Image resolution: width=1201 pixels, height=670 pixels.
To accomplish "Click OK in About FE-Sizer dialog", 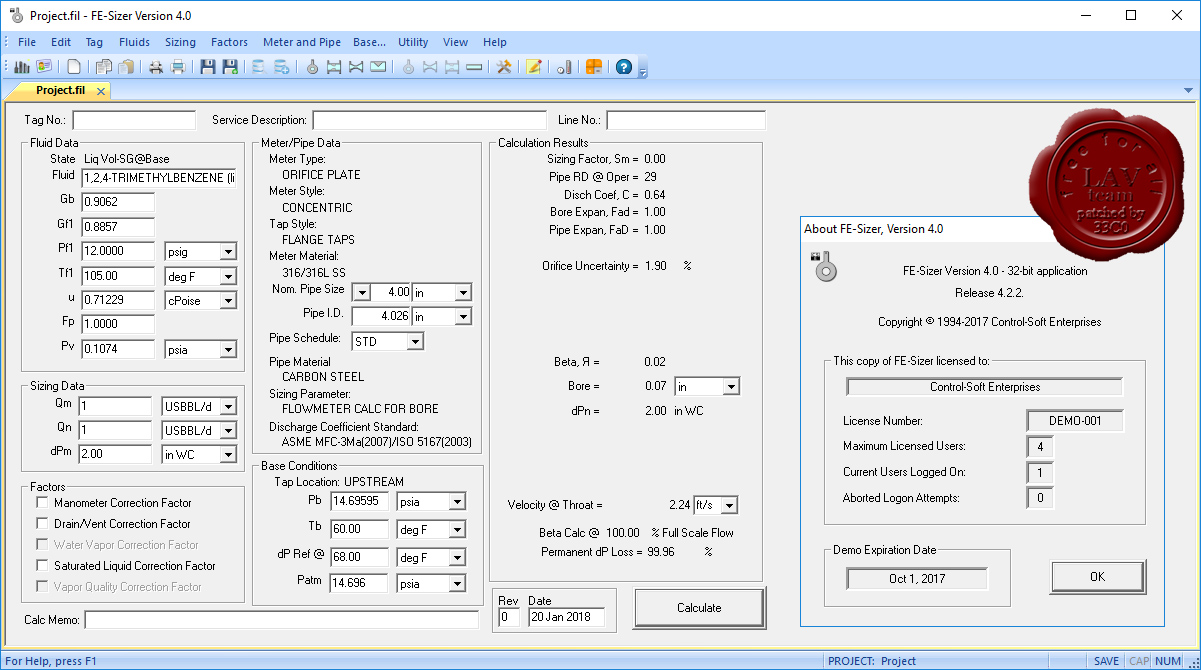I will coord(1097,577).
